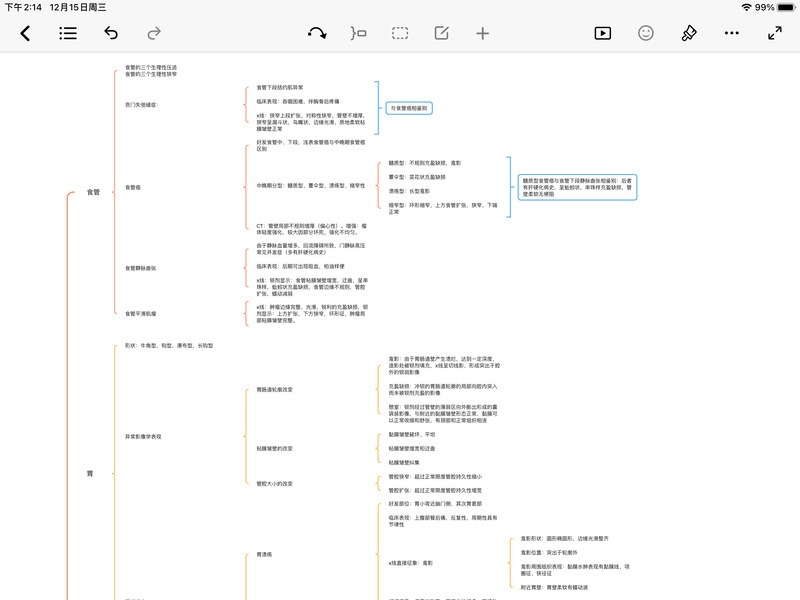Select node 溃疡型：长型龛影
This screenshot has width=800, height=600.
click(409, 191)
